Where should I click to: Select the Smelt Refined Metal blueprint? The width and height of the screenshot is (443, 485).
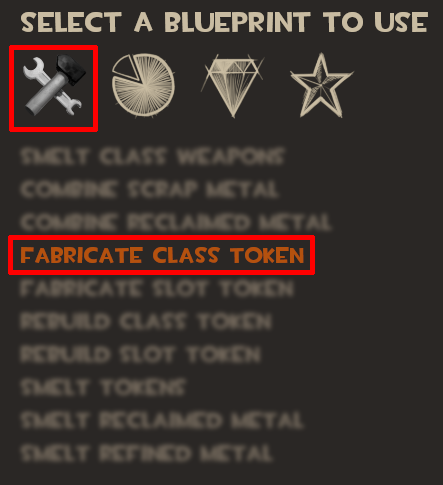click(x=147, y=453)
